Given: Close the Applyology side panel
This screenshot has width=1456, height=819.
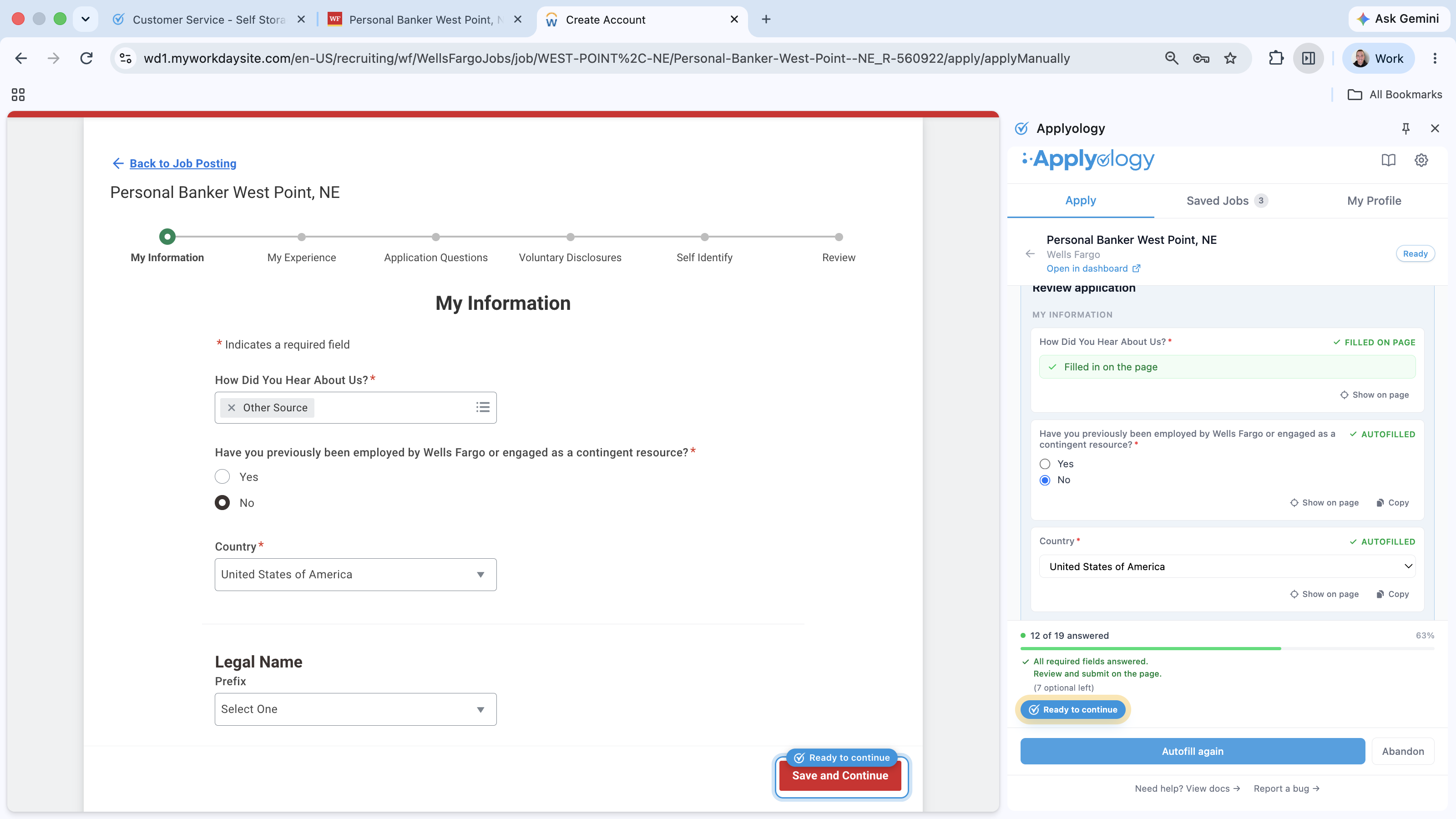Looking at the screenshot, I should point(1435,128).
